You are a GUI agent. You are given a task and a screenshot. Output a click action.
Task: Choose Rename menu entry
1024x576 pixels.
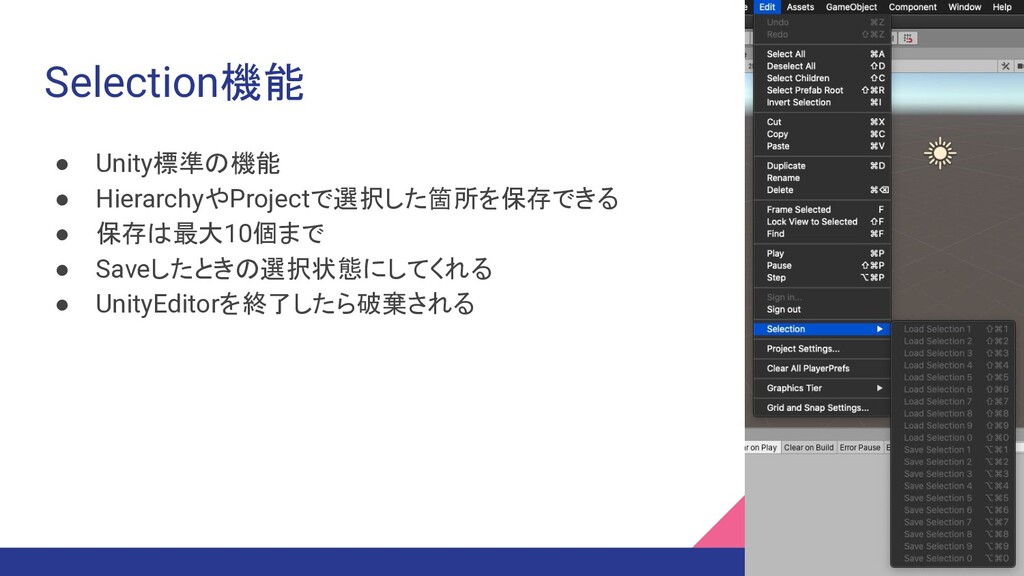[x=823, y=178]
